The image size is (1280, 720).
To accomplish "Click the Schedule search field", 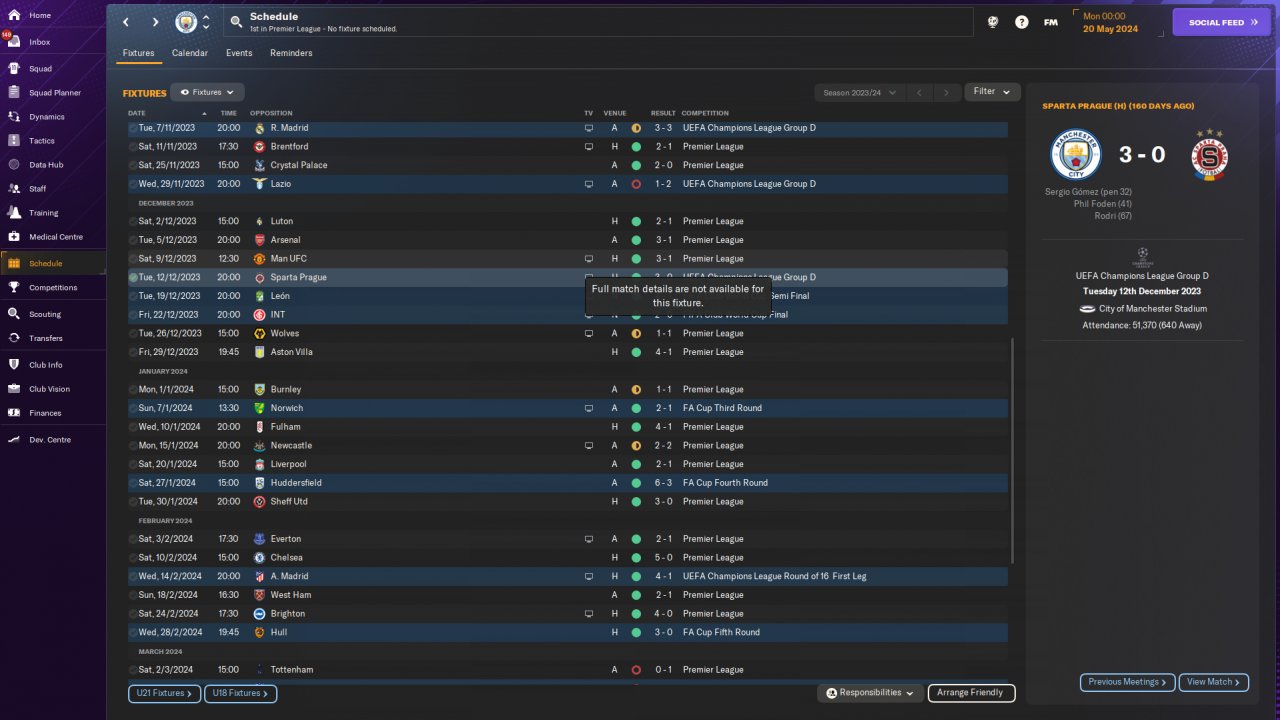I will coord(598,22).
